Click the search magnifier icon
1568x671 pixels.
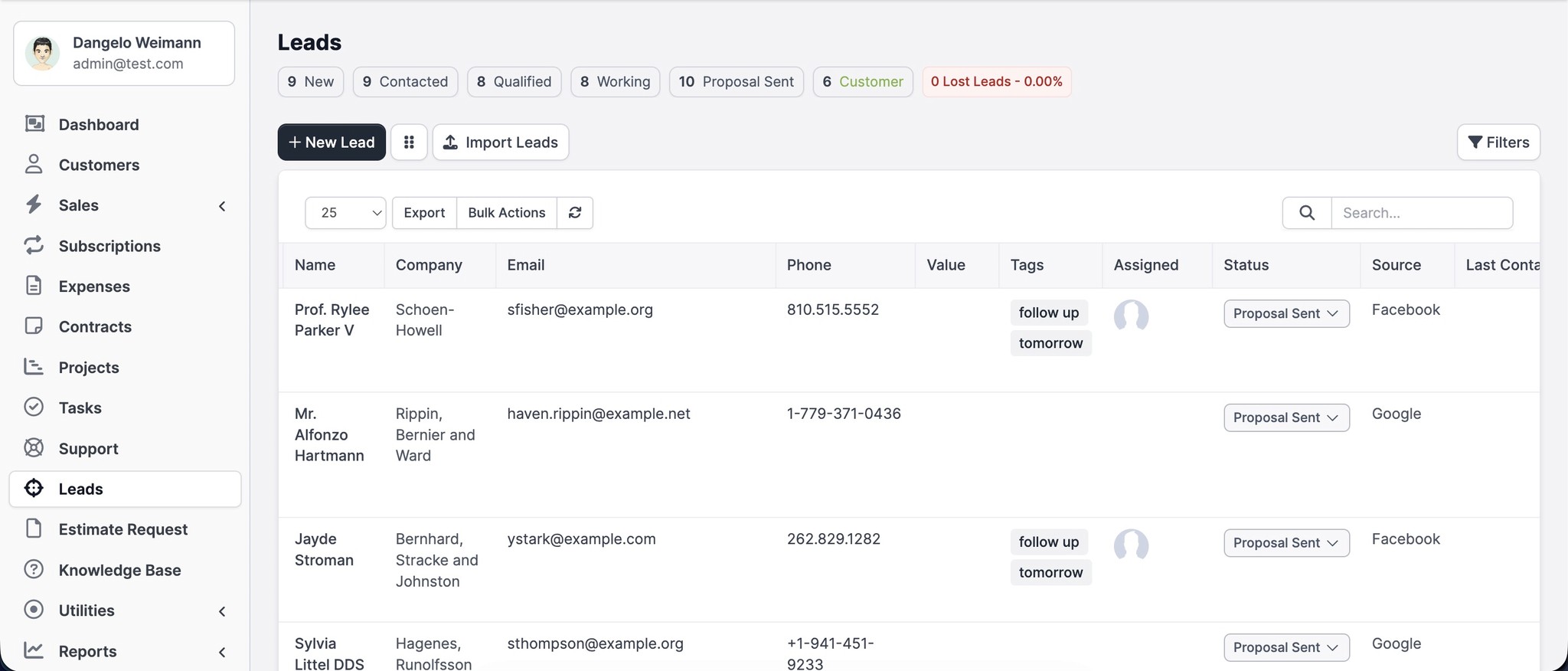point(1307,213)
